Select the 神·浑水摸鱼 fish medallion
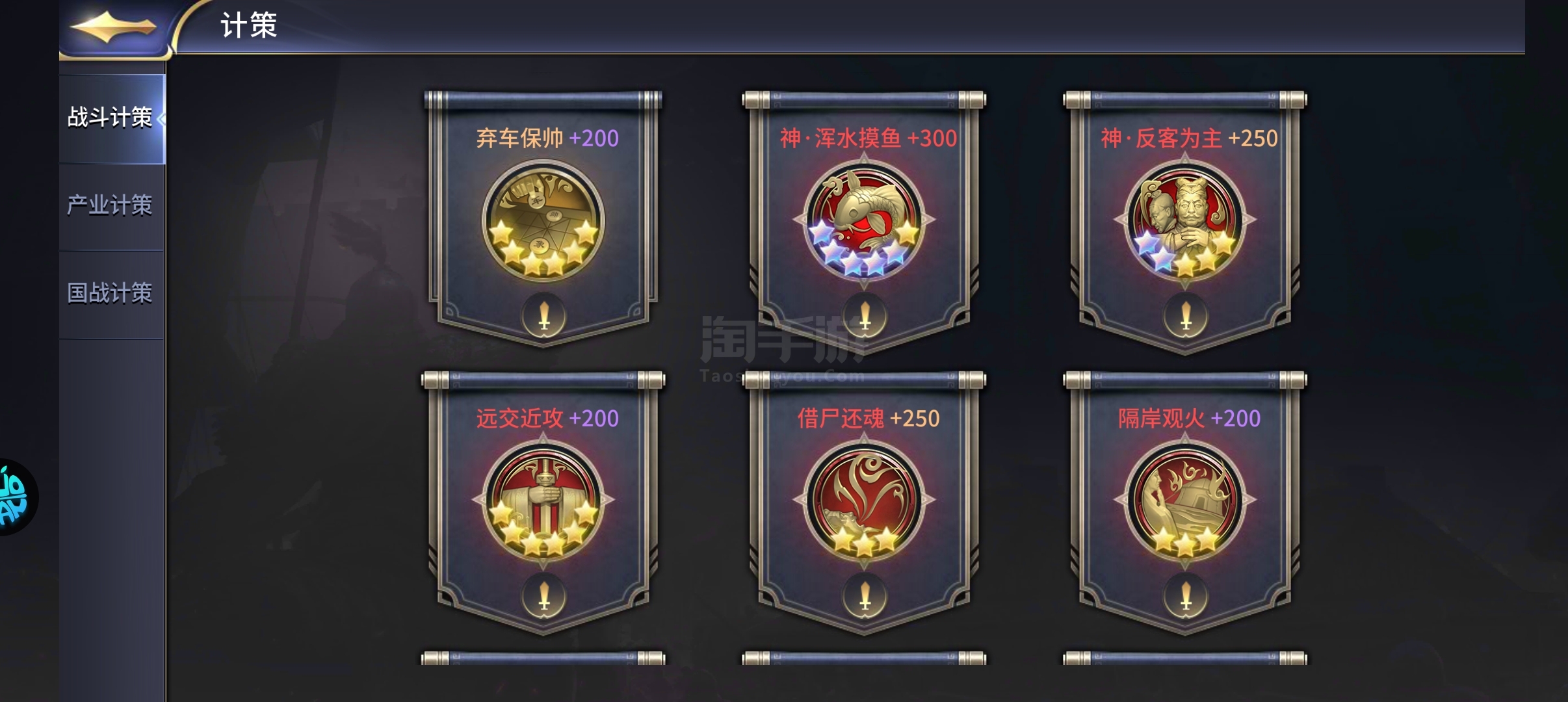This screenshot has height=702, width=1568. 864,220
